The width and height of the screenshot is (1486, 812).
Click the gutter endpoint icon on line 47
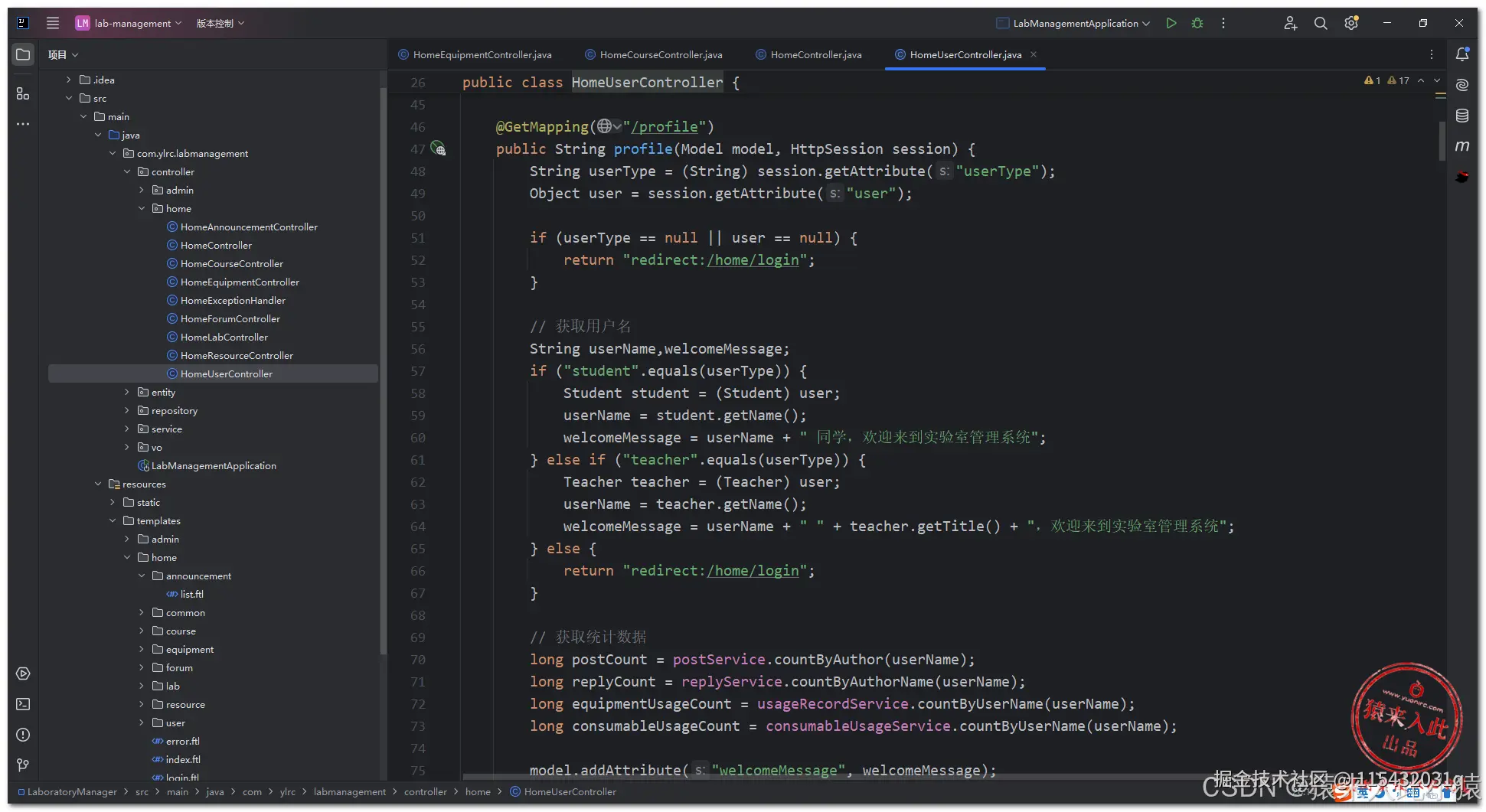[x=438, y=148]
